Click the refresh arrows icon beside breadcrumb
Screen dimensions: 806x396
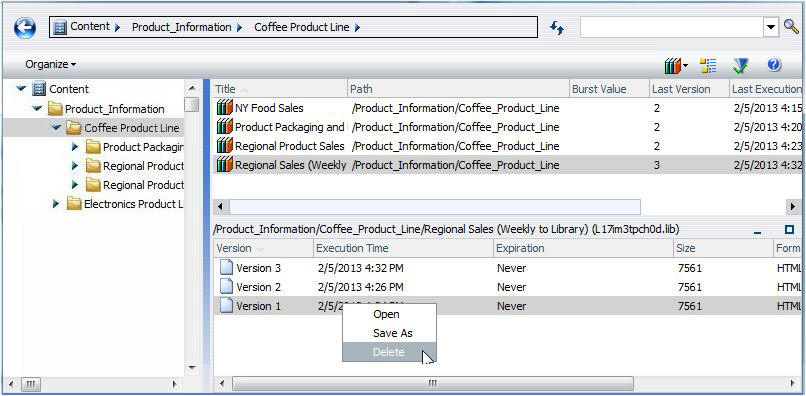pyautogui.click(x=557, y=28)
